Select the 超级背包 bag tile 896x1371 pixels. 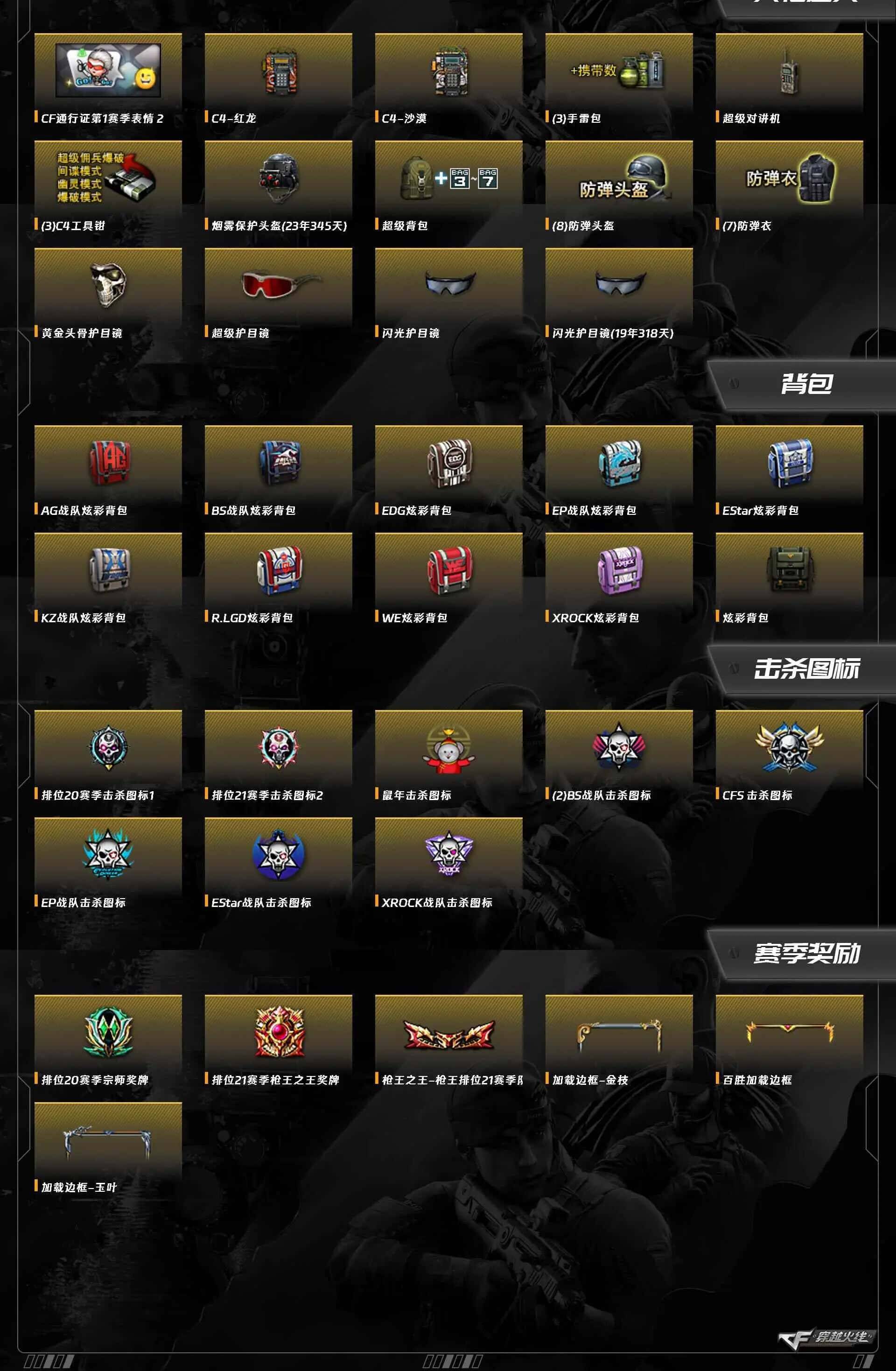448,186
